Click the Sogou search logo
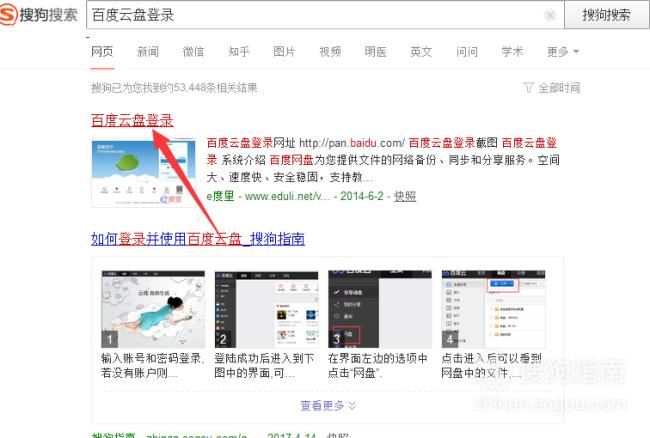 [x=39, y=15]
